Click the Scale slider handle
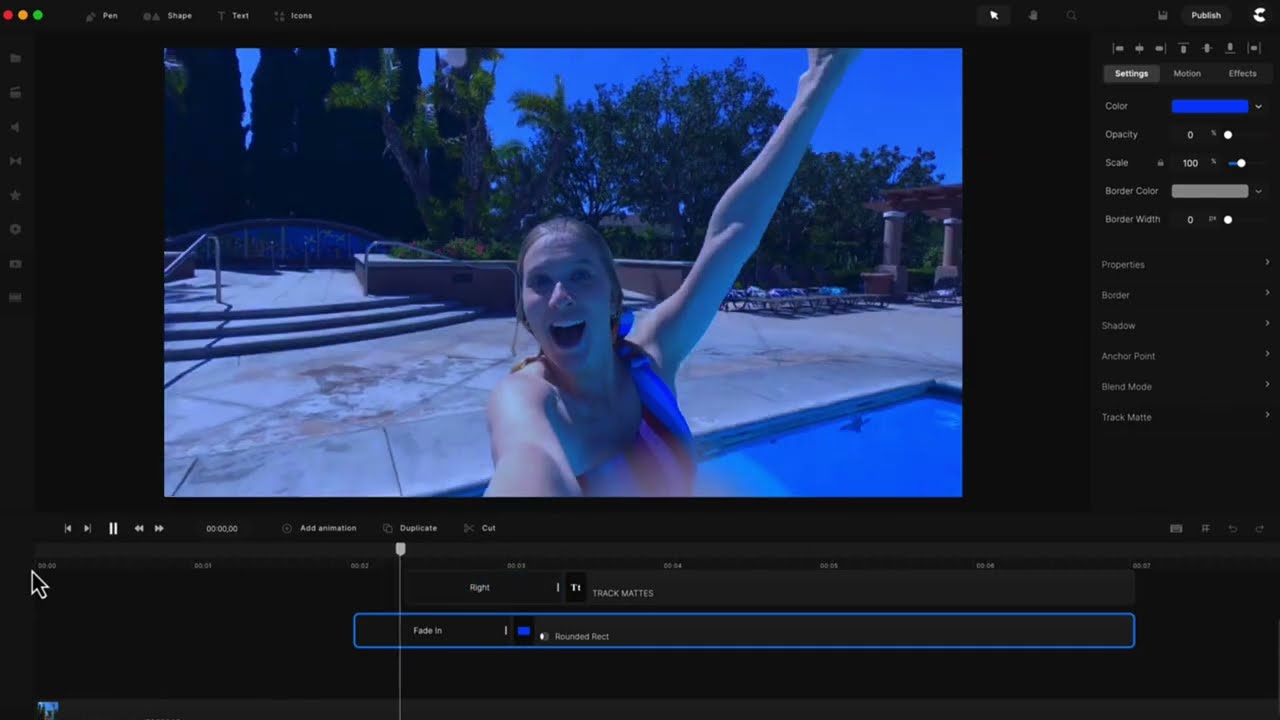Screen dimensions: 1280x720 pyautogui.click(x=1241, y=163)
